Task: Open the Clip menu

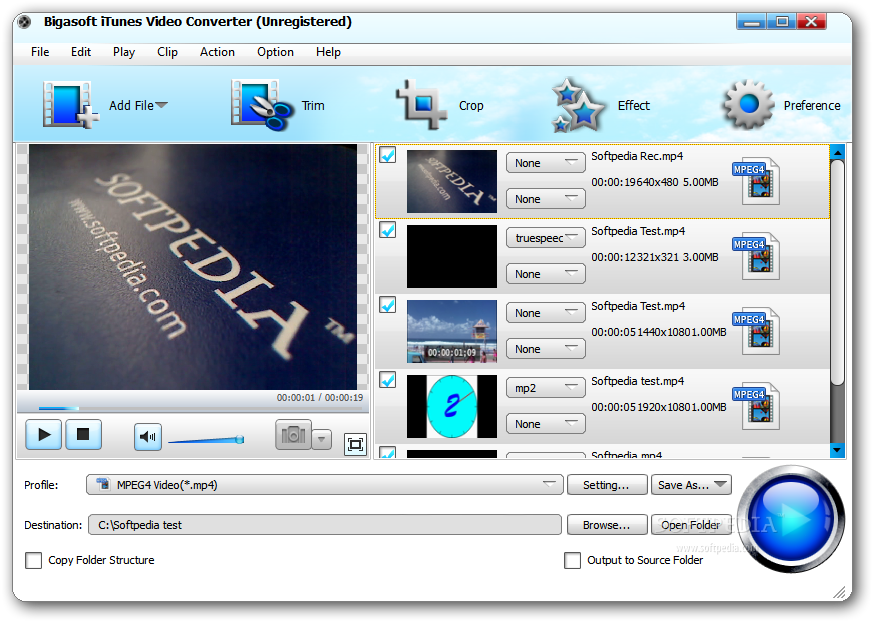Action: (x=167, y=52)
